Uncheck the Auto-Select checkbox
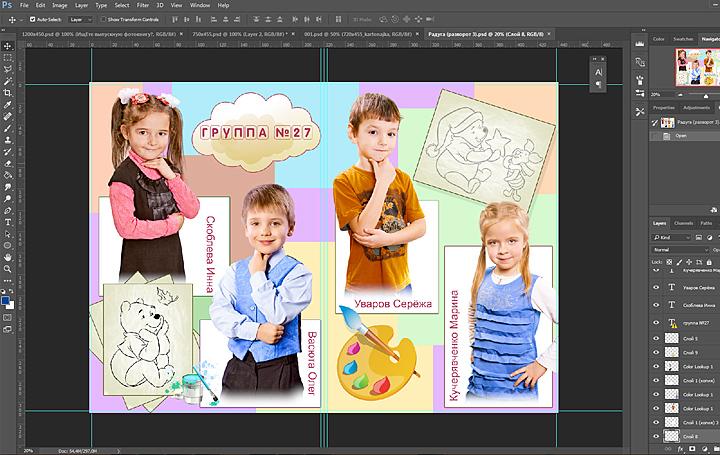 (33, 19)
